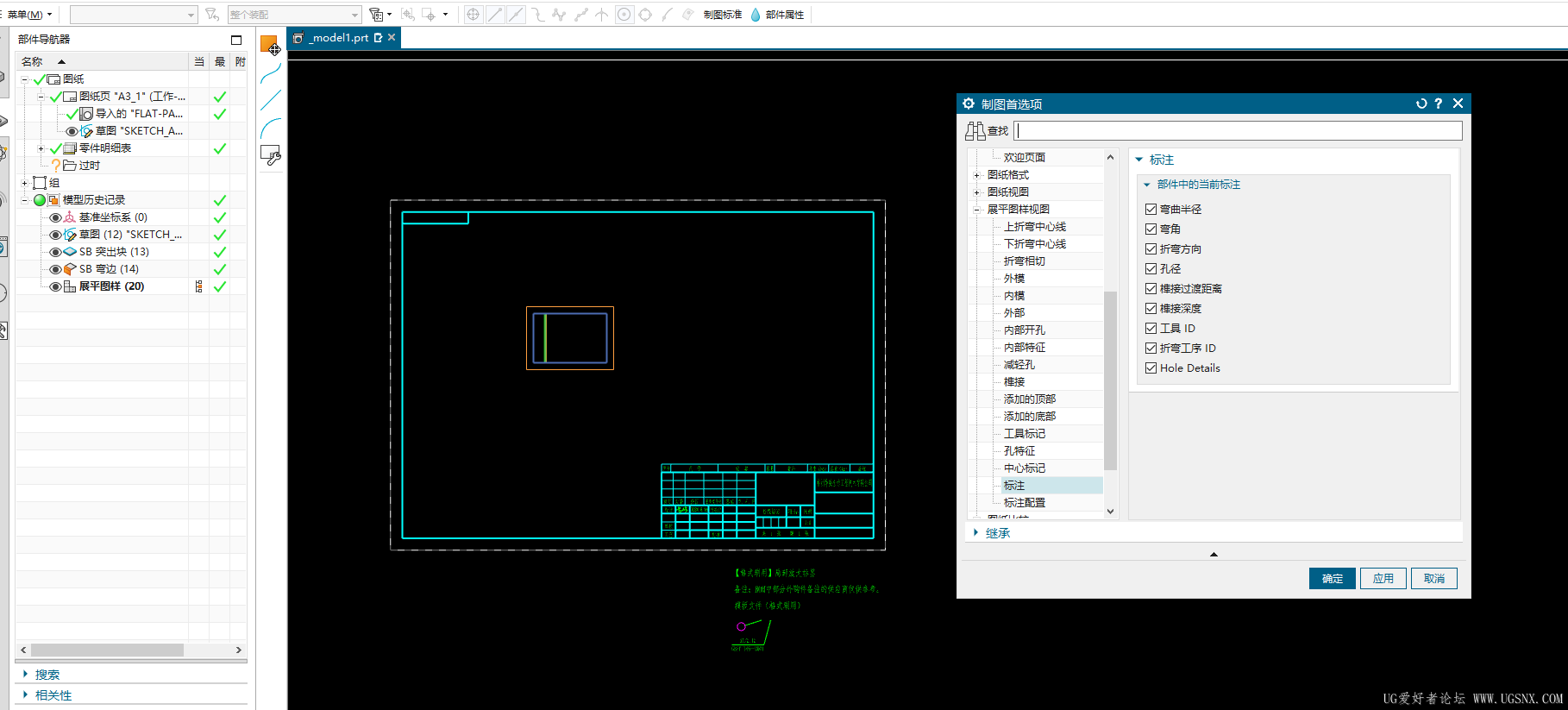Click the SB tab feature icon row (13)
This screenshot has width=1568, height=710.
coord(70,252)
